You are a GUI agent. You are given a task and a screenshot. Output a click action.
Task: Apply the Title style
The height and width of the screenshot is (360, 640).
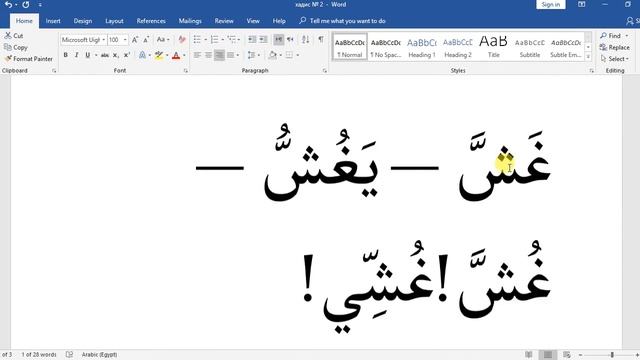[493, 47]
